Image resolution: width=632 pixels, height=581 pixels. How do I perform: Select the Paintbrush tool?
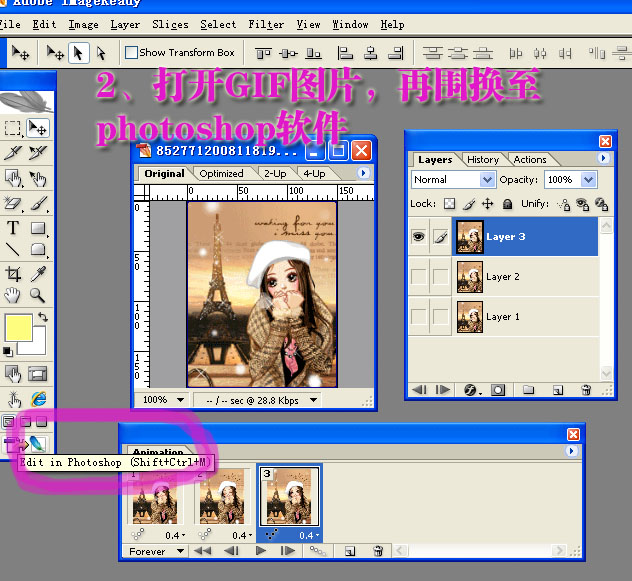38,203
